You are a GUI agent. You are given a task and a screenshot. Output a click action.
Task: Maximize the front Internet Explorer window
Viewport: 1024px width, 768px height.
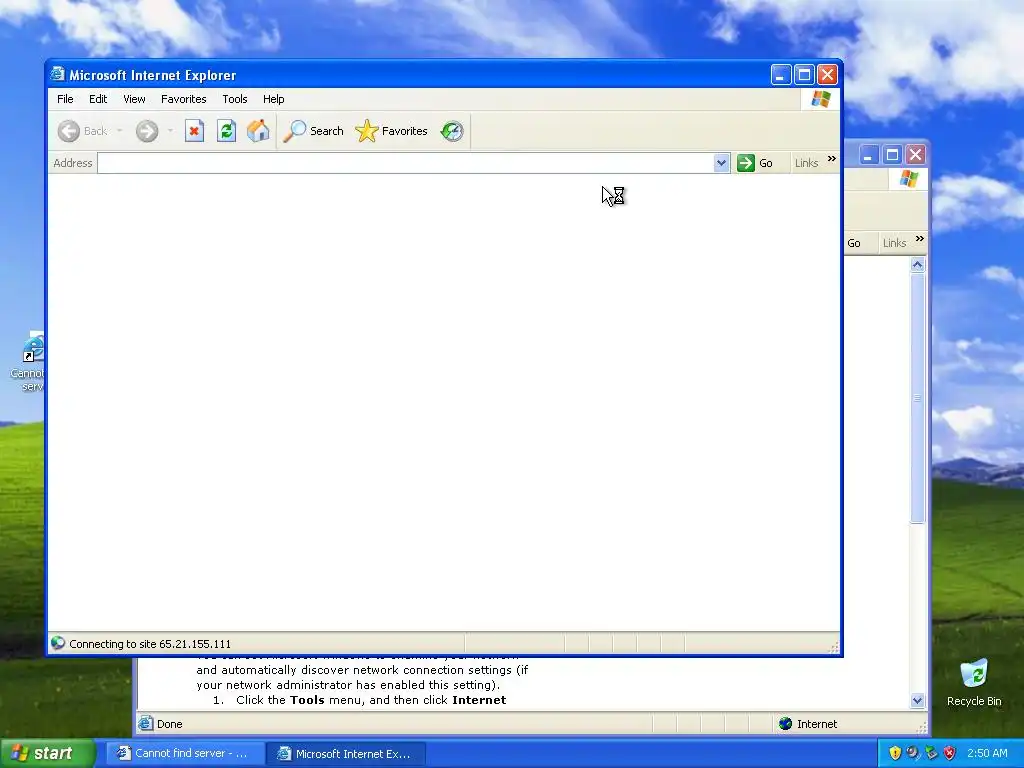[805, 74]
